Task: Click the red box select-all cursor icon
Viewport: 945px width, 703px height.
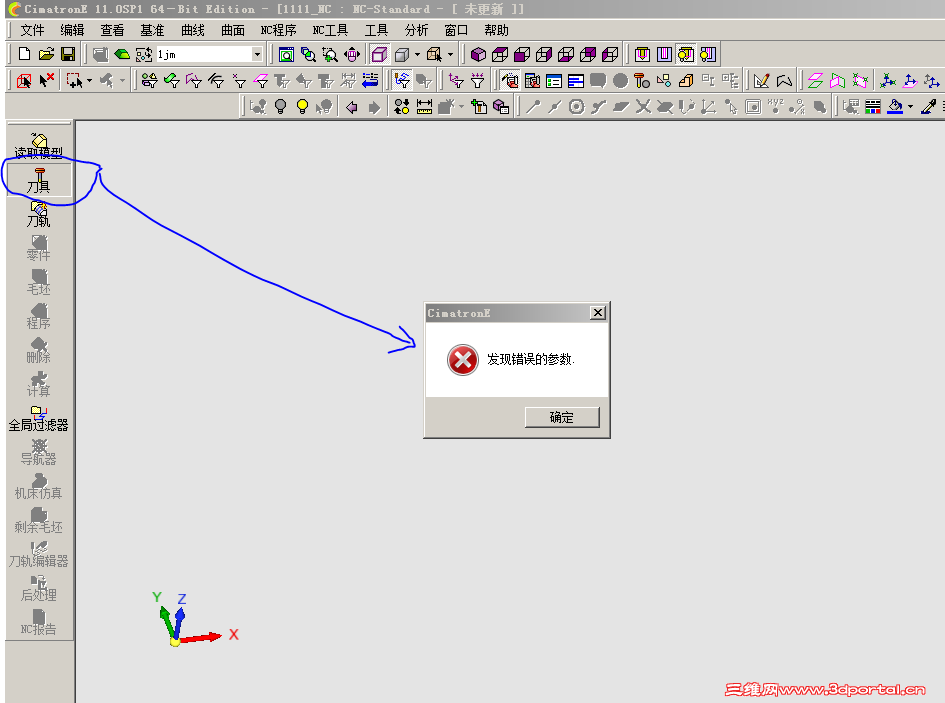Action: click(25, 80)
